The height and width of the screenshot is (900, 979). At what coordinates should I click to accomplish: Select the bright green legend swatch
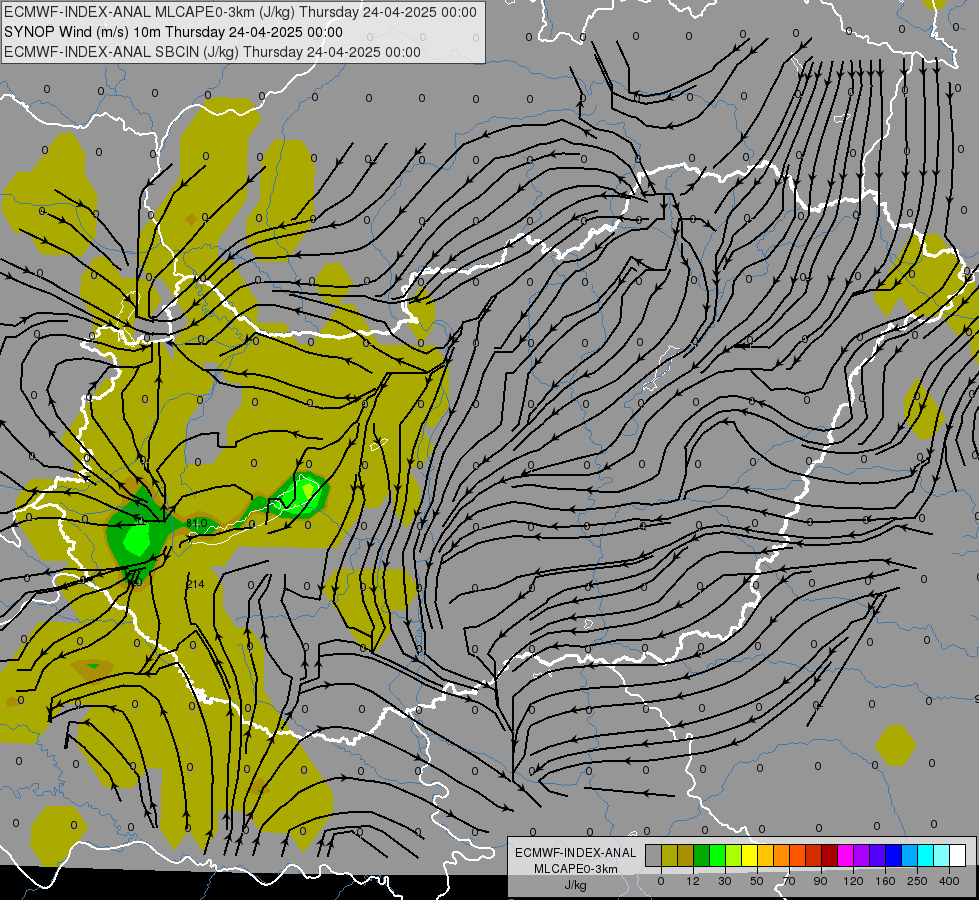pyautogui.click(x=717, y=855)
